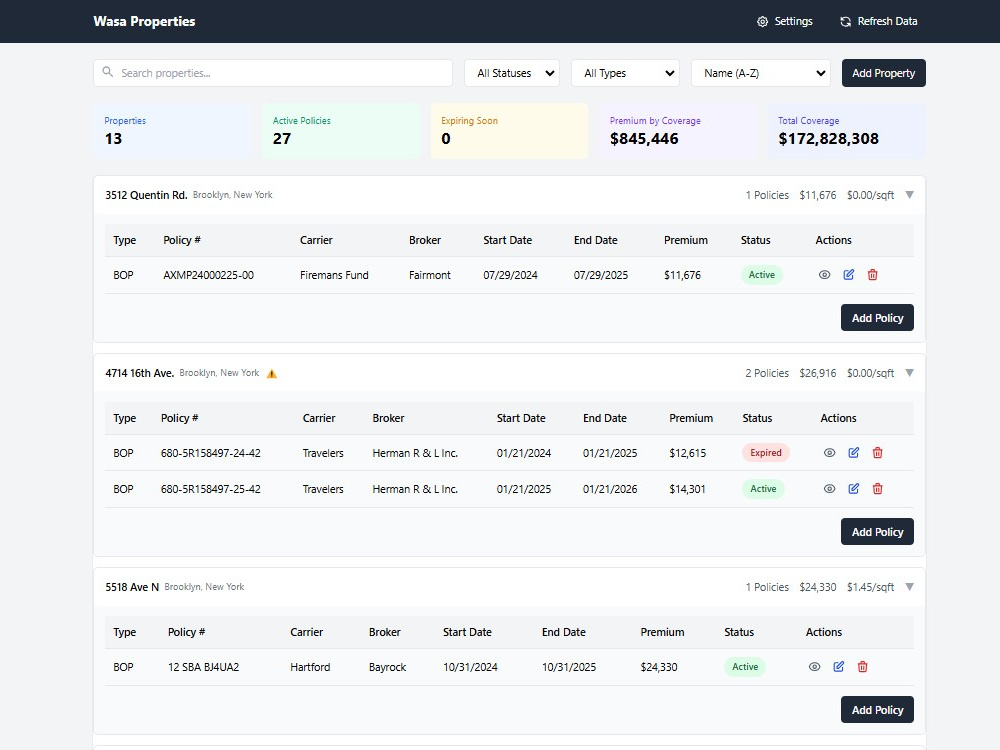Select the Active Policies card

pyautogui.click(x=341, y=131)
